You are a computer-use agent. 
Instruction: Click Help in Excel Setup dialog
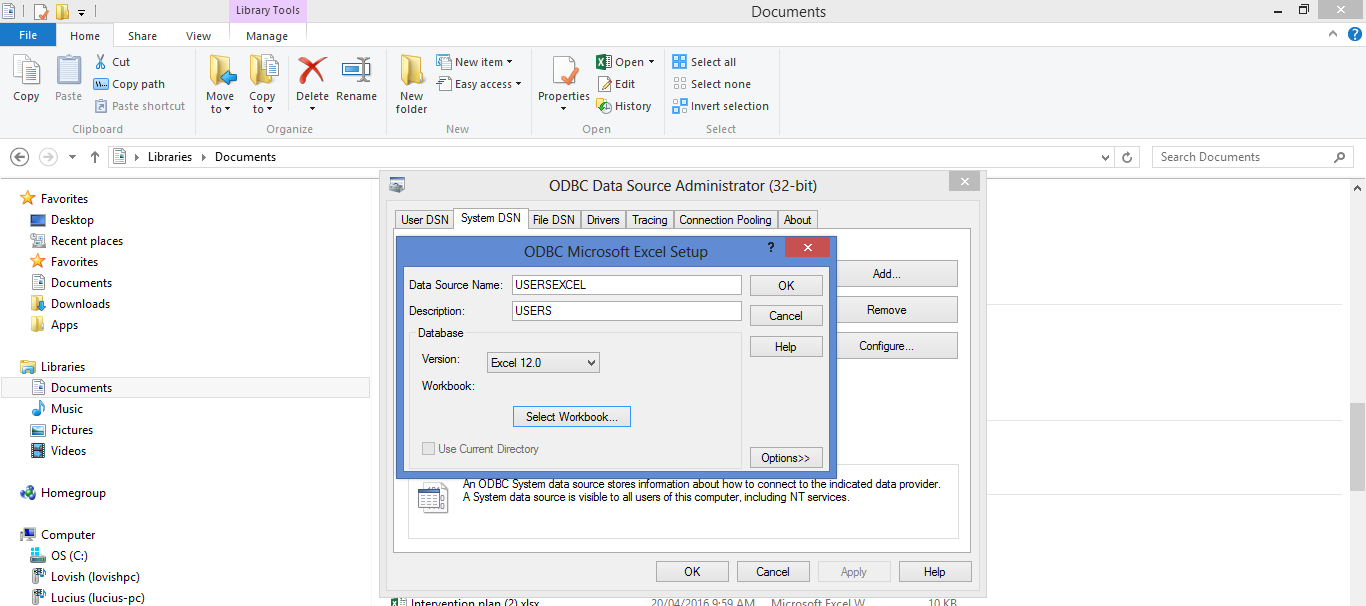pos(786,347)
